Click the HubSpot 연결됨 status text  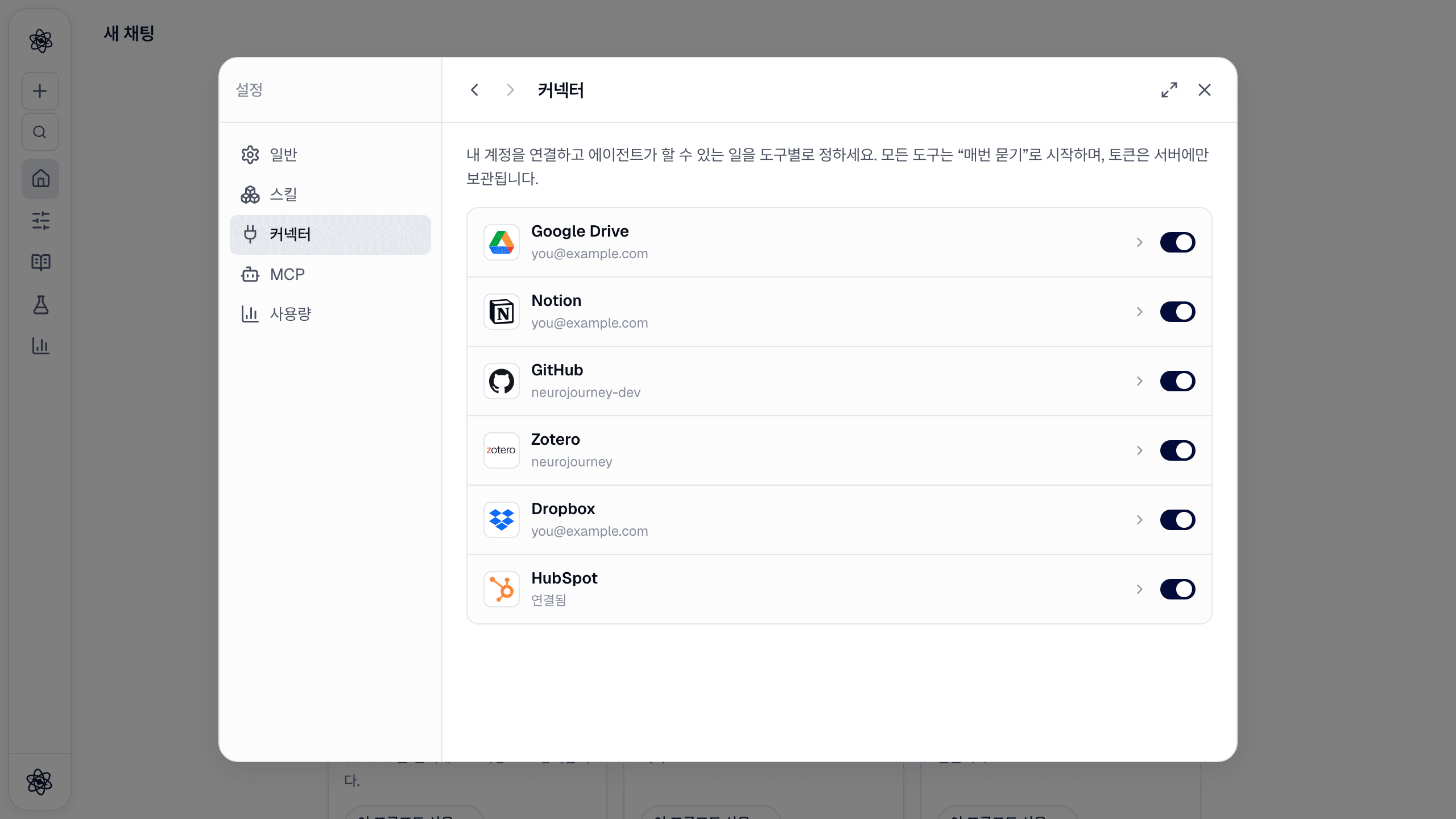(549, 600)
